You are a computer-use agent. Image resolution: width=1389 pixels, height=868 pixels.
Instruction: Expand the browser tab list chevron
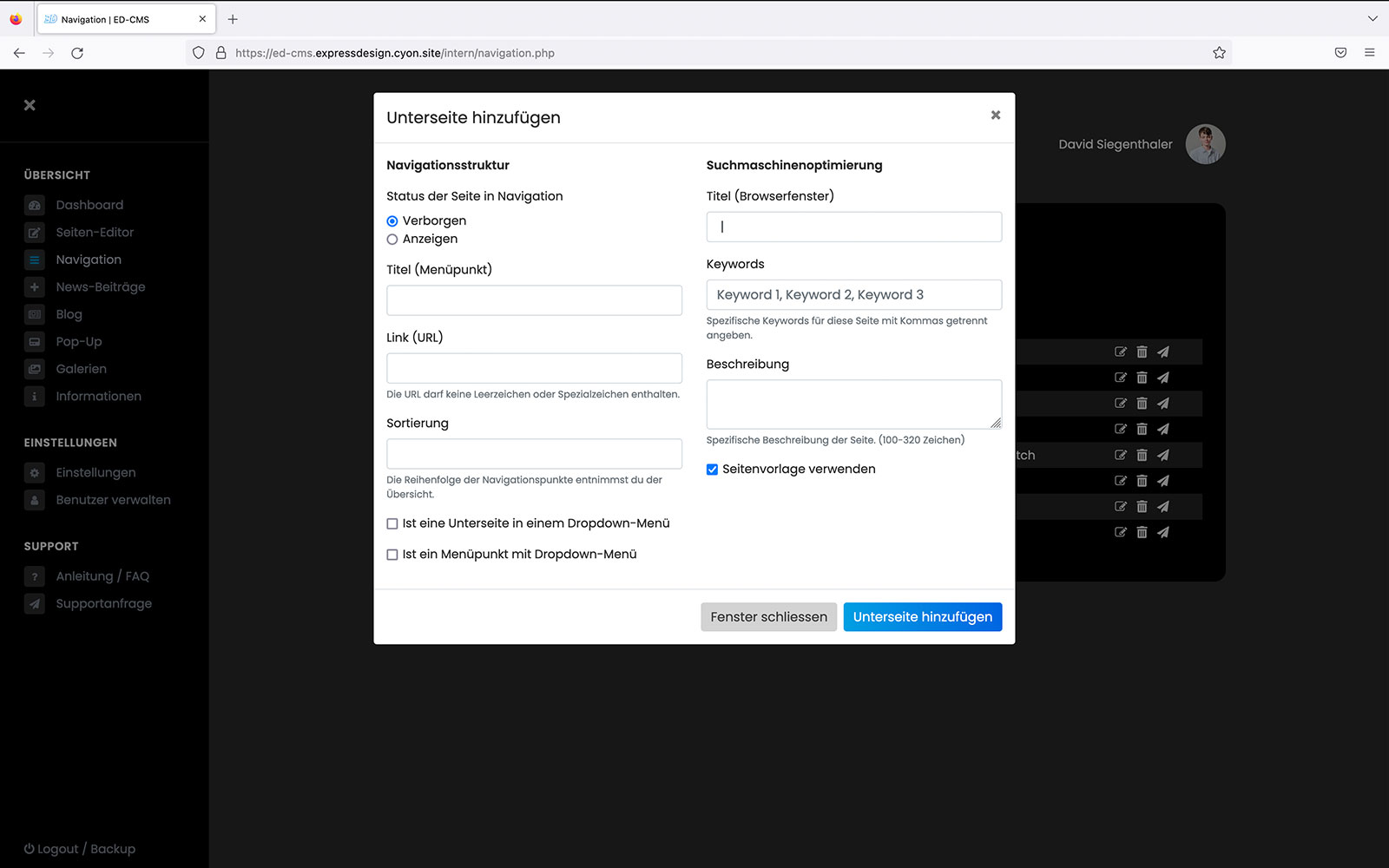(x=1372, y=19)
